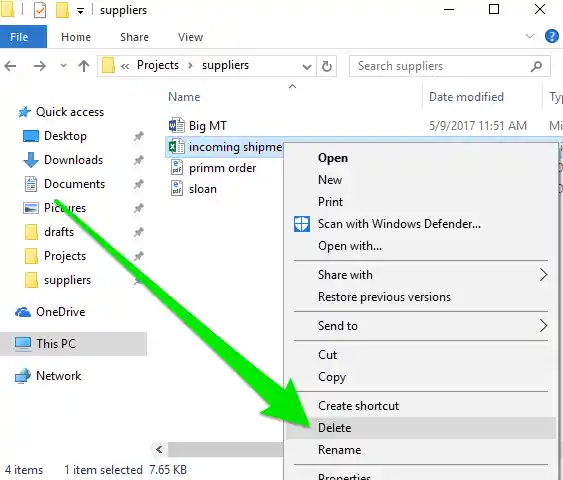Choose Copy from the context menu
The image size is (563, 480).
click(x=332, y=377)
